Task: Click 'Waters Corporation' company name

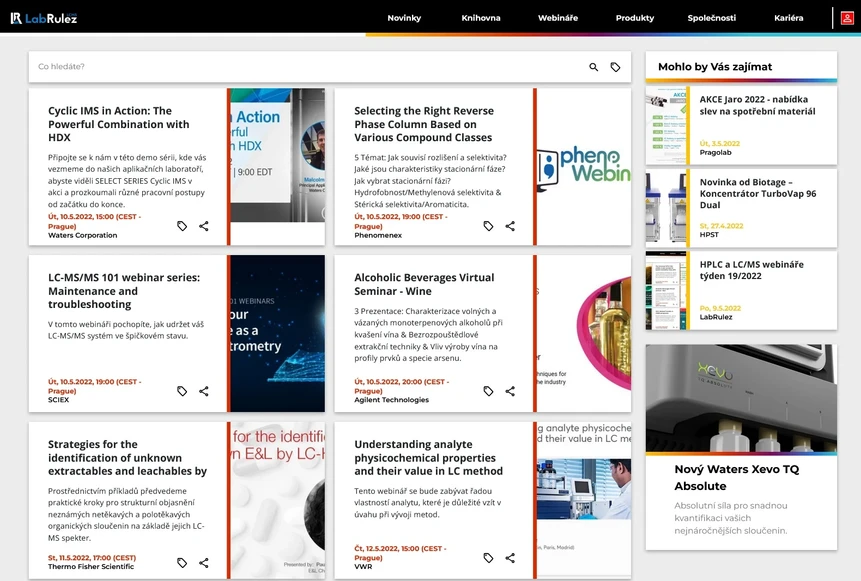Action: pyautogui.click(x=82, y=235)
